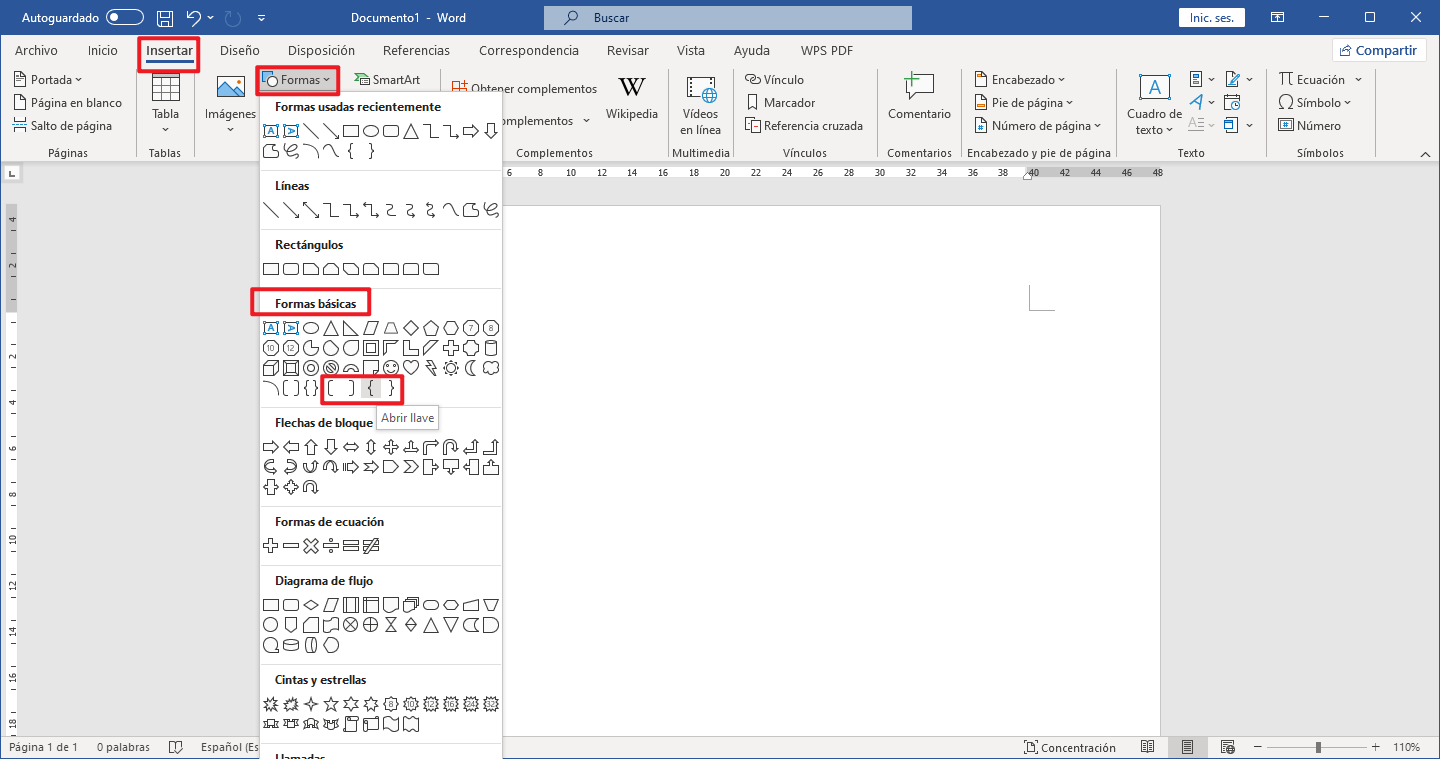1440x759 pixels.
Task: Pick the up-down block arrow shape
Action: click(371, 447)
